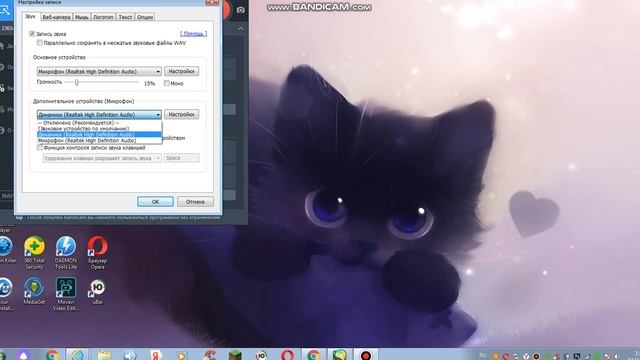Launch the Movavi Video Editor shortcut
The image size is (640, 360).
tap(66, 294)
